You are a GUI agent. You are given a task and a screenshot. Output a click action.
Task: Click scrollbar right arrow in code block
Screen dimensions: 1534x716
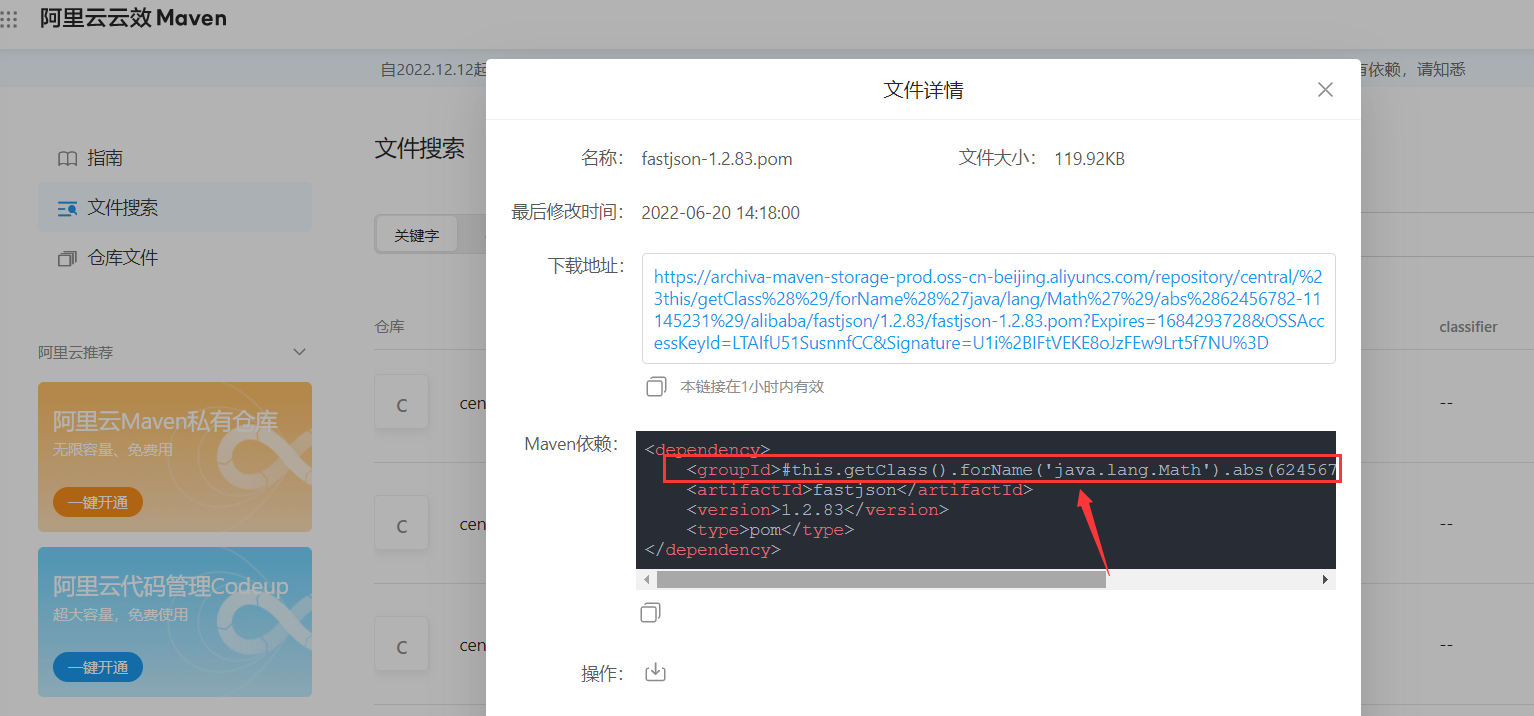point(1326,580)
